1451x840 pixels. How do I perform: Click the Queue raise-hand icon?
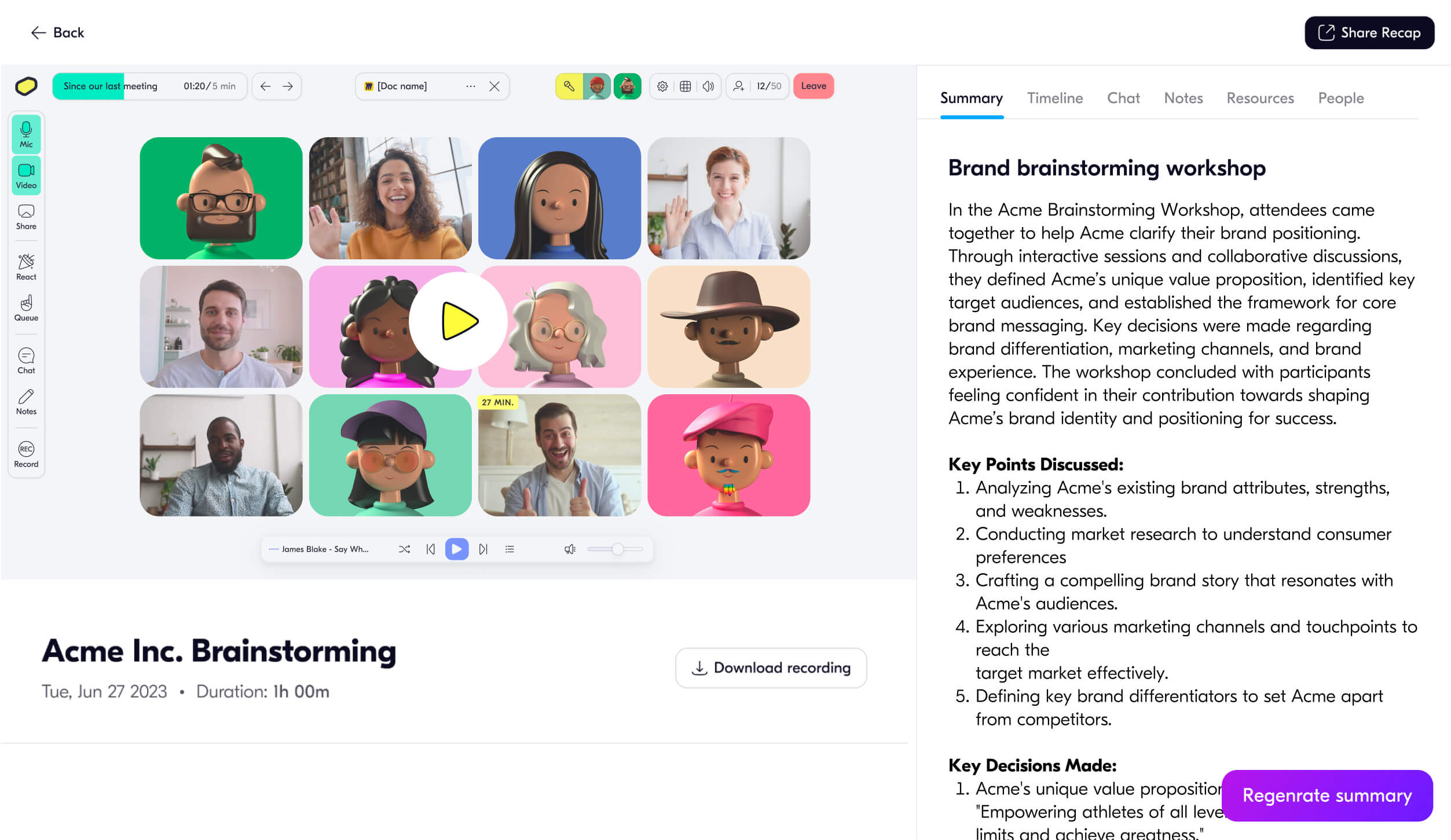(x=26, y=308)
